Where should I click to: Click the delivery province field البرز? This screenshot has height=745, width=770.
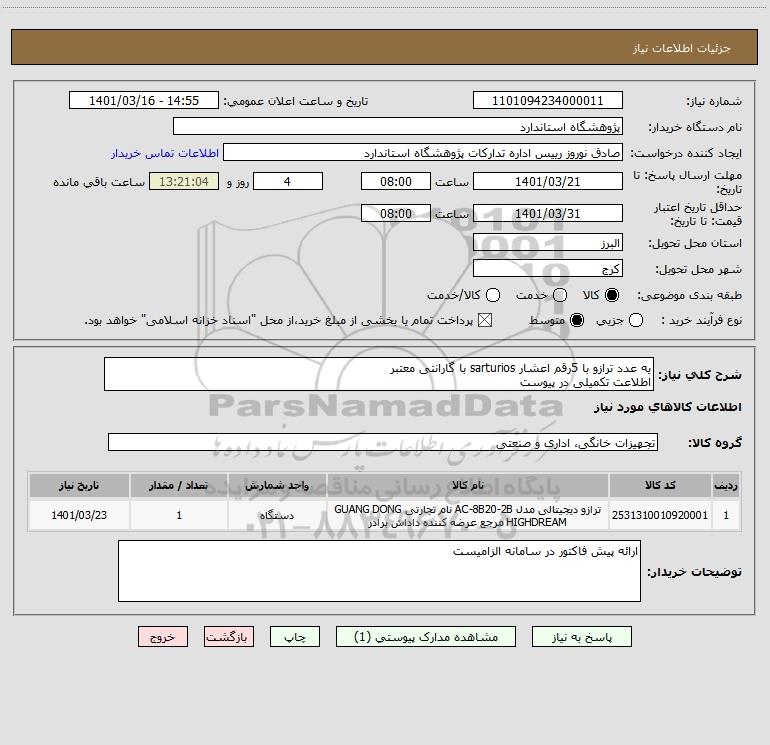(x=548, y=242)
